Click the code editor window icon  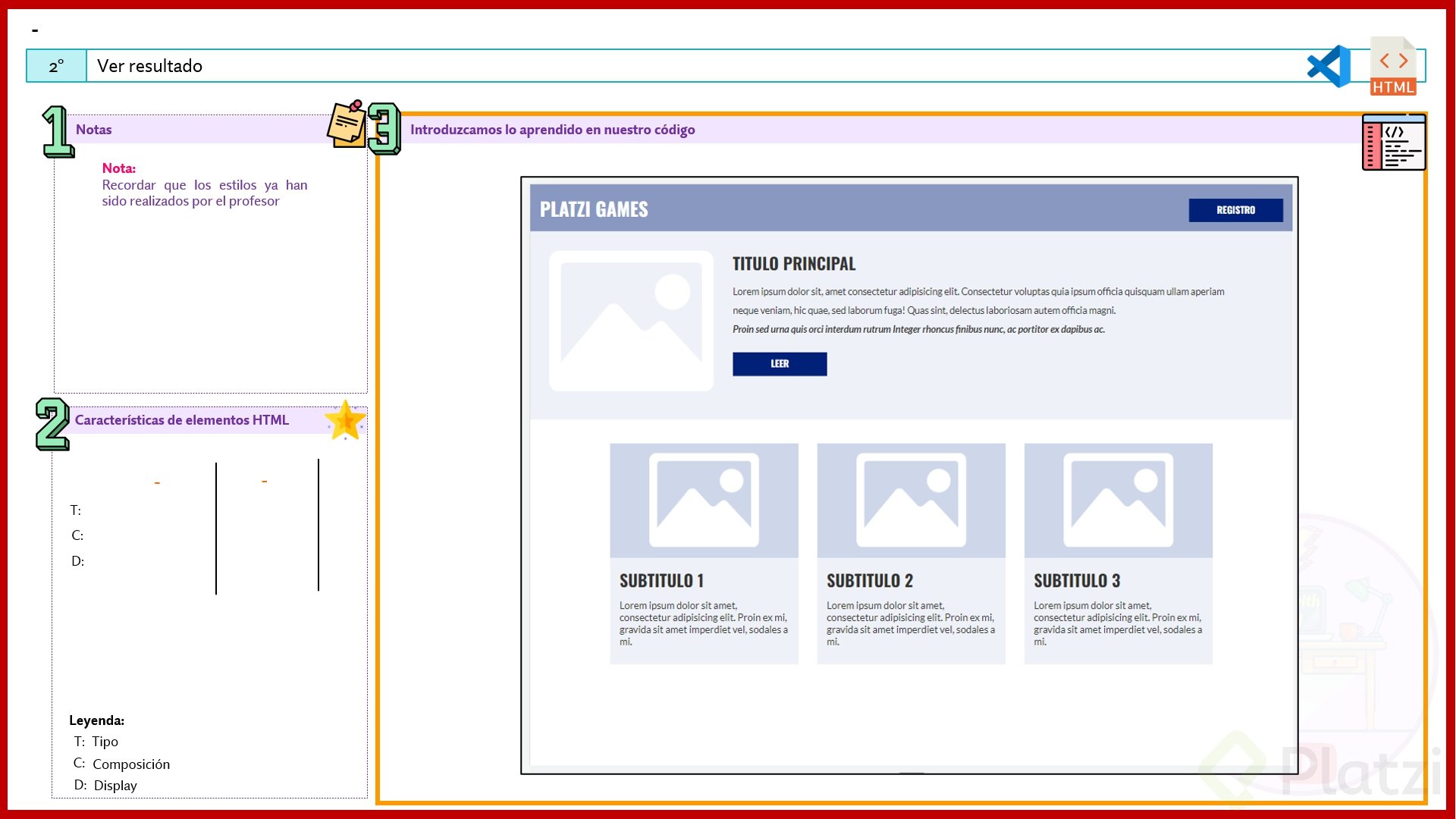[1394, 142]
